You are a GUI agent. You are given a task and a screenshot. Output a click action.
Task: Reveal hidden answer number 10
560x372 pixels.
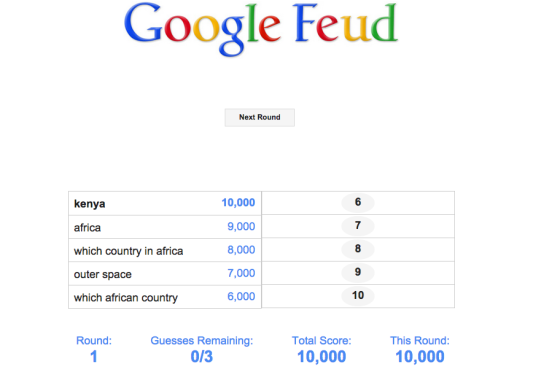point(358,296)
